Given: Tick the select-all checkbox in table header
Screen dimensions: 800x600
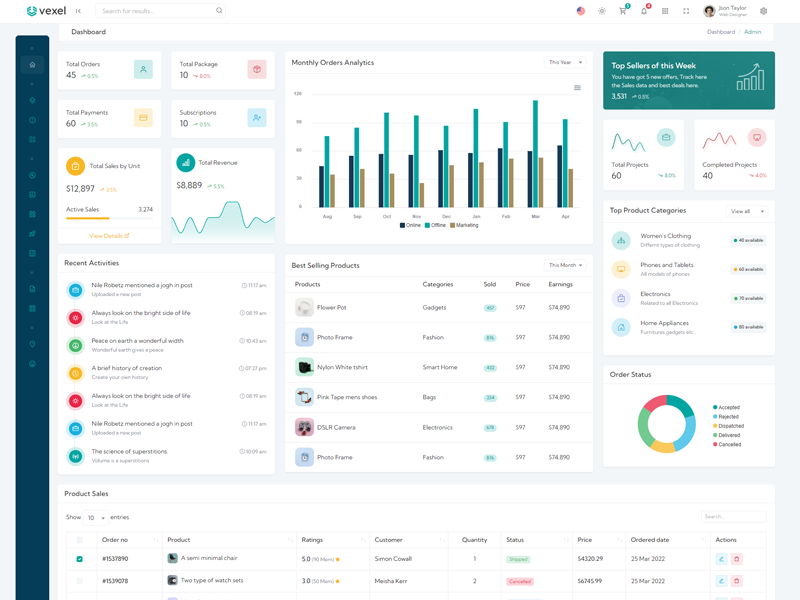Looking at the screenshot, I should (x=80, y=540).
